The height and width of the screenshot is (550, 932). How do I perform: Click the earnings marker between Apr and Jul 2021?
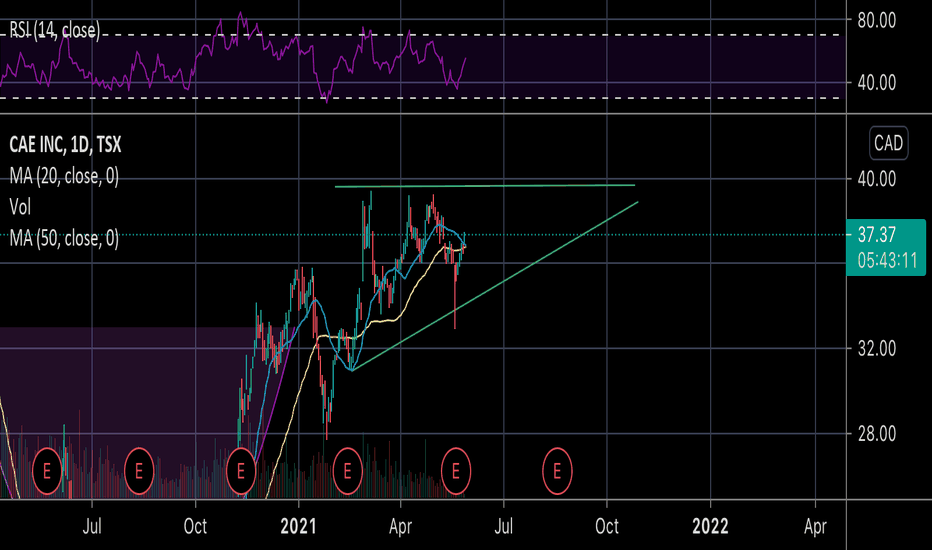pyautogui.click(x=456, y=472)
